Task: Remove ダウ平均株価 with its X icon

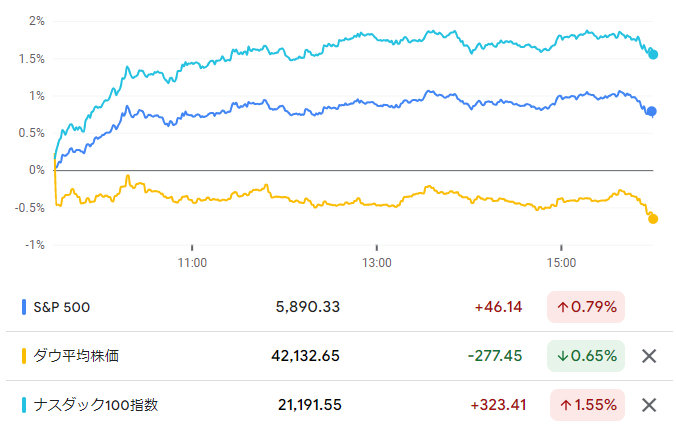Action: tap(649, 356)
